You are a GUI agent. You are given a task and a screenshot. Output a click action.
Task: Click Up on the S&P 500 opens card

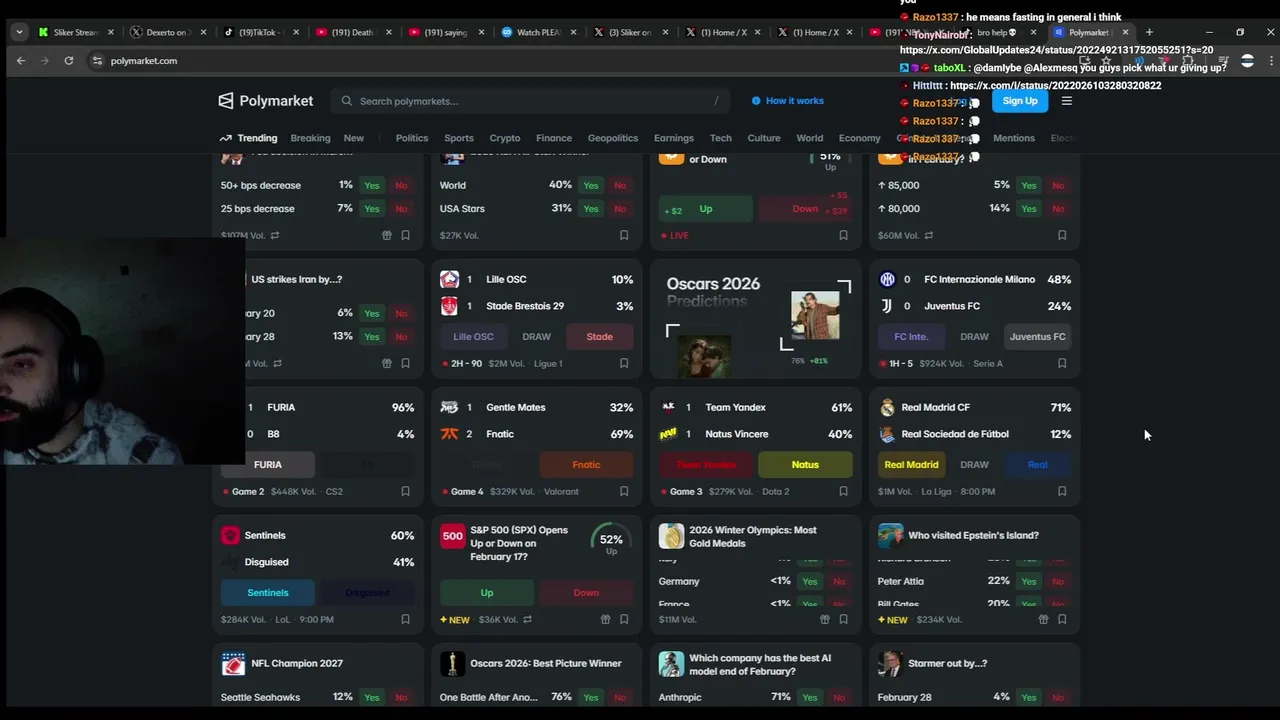[487, 593]
